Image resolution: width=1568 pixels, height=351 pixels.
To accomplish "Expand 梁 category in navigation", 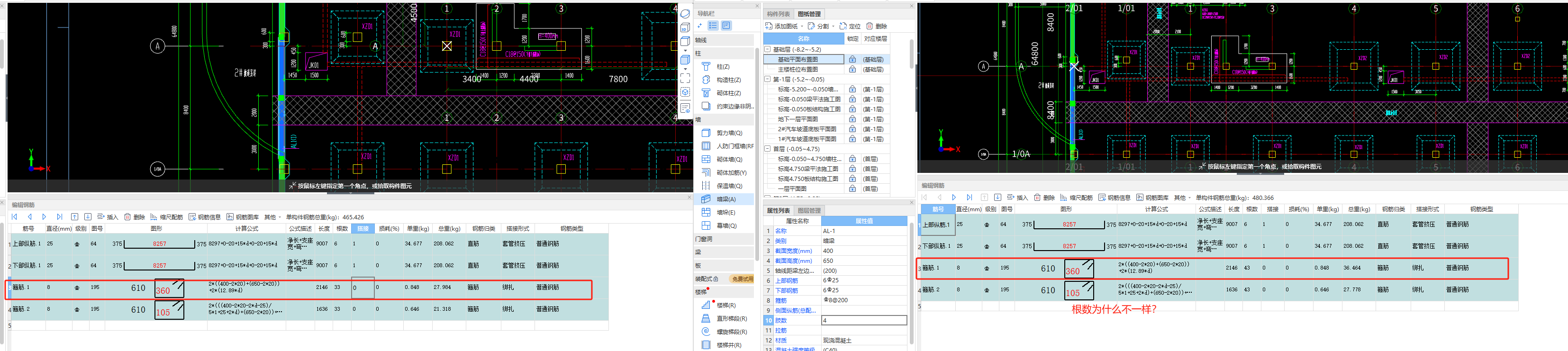I will click(x=724, y=252).
